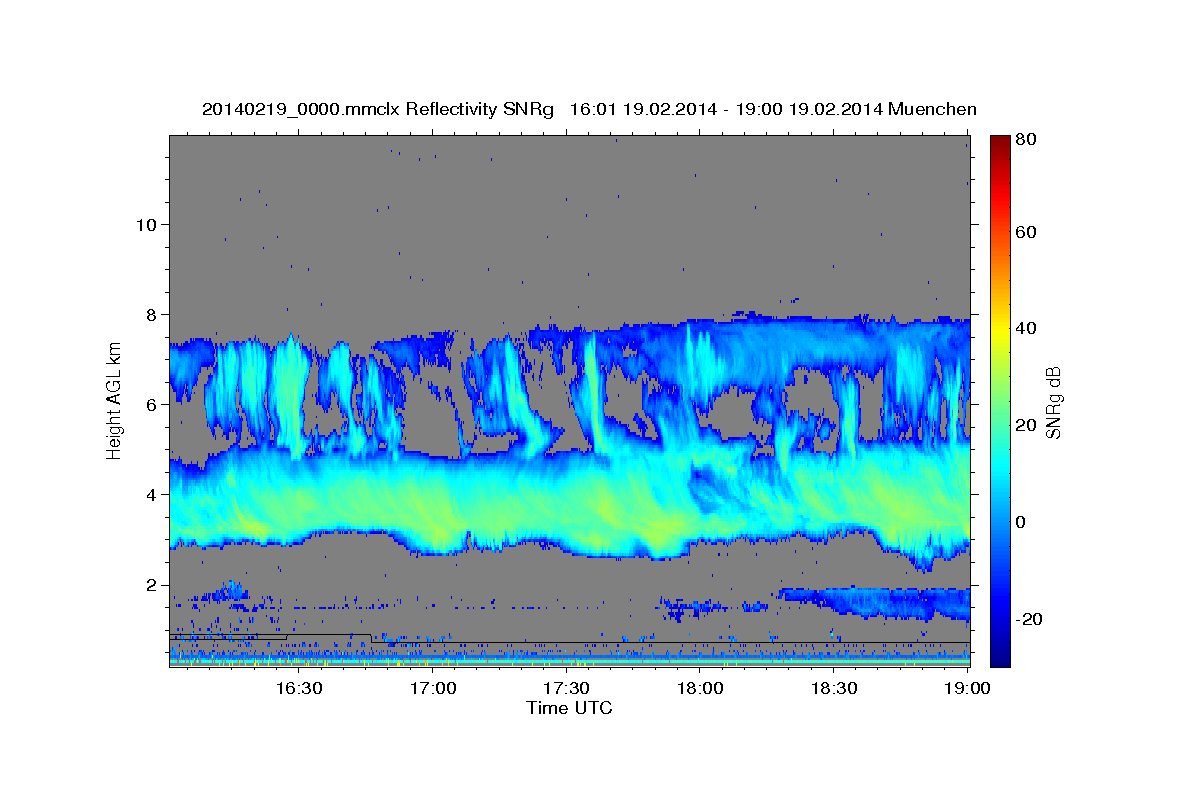The width and height of the screenshot is (1200, 800).
Task: Click the colorbar value 80
Action: [x=1027, y=140]
